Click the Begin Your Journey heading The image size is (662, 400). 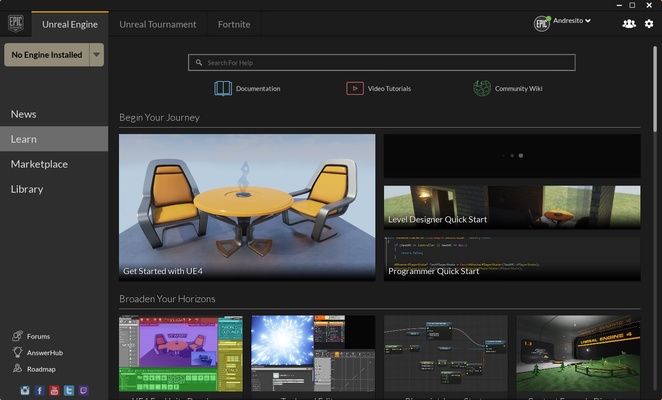pyautogui.click(x=159, y=117)
